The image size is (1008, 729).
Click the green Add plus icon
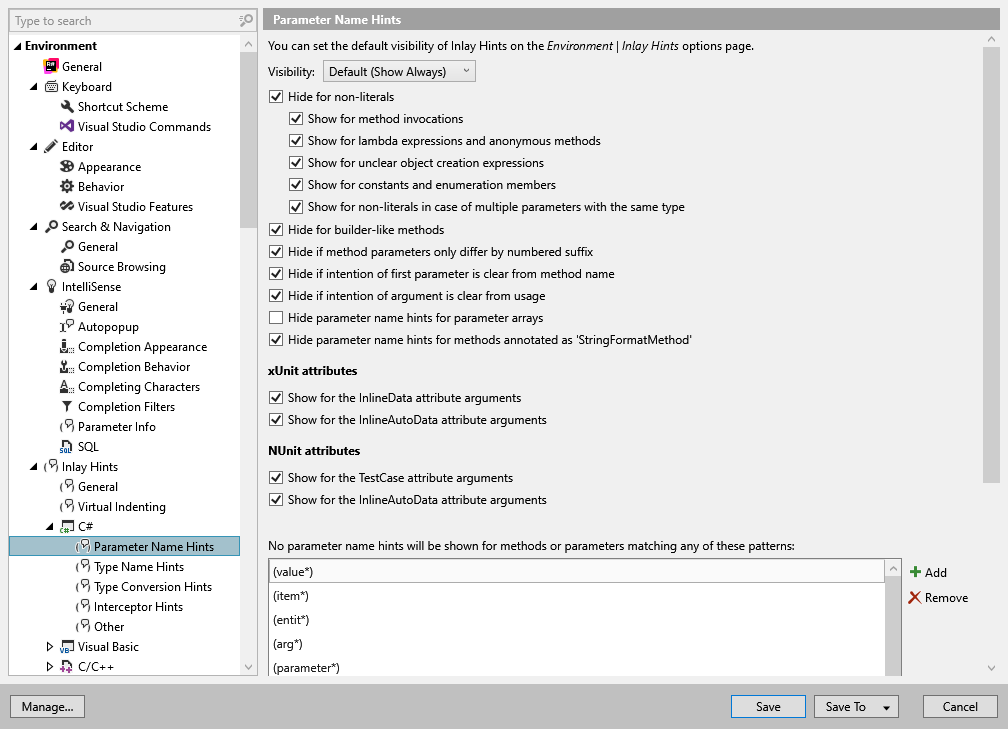coord(916,572)
